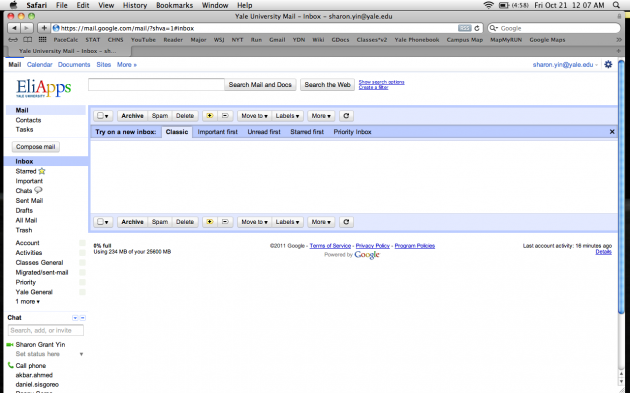630x393 pixels.
Task: Click the Call phone icon
Action: tap(10, 365)
